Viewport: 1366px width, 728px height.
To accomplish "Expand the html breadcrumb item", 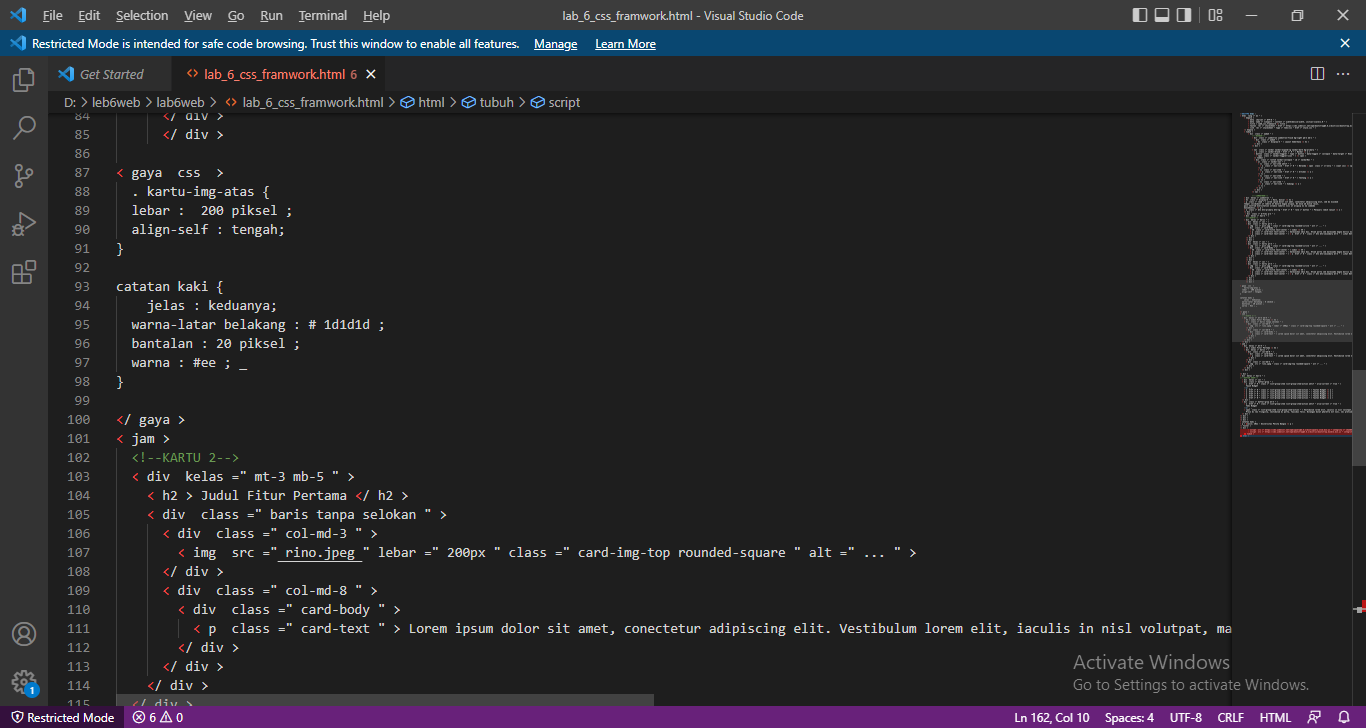I will [430, 101].
